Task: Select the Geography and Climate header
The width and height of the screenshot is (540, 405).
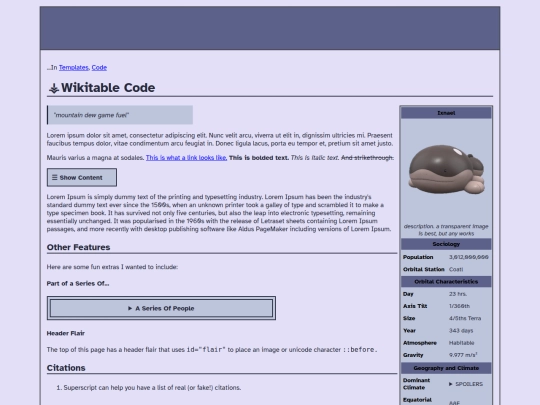Action: (446, 368)
